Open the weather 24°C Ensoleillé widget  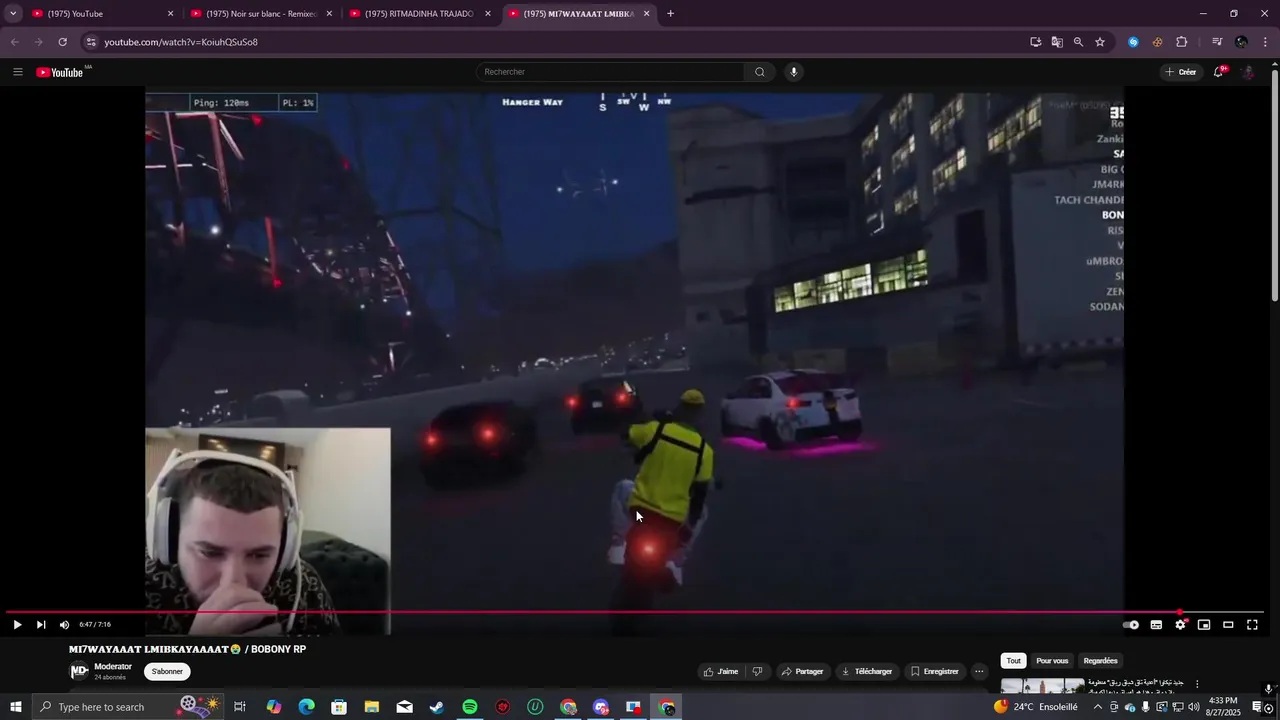pos(1035,707)
